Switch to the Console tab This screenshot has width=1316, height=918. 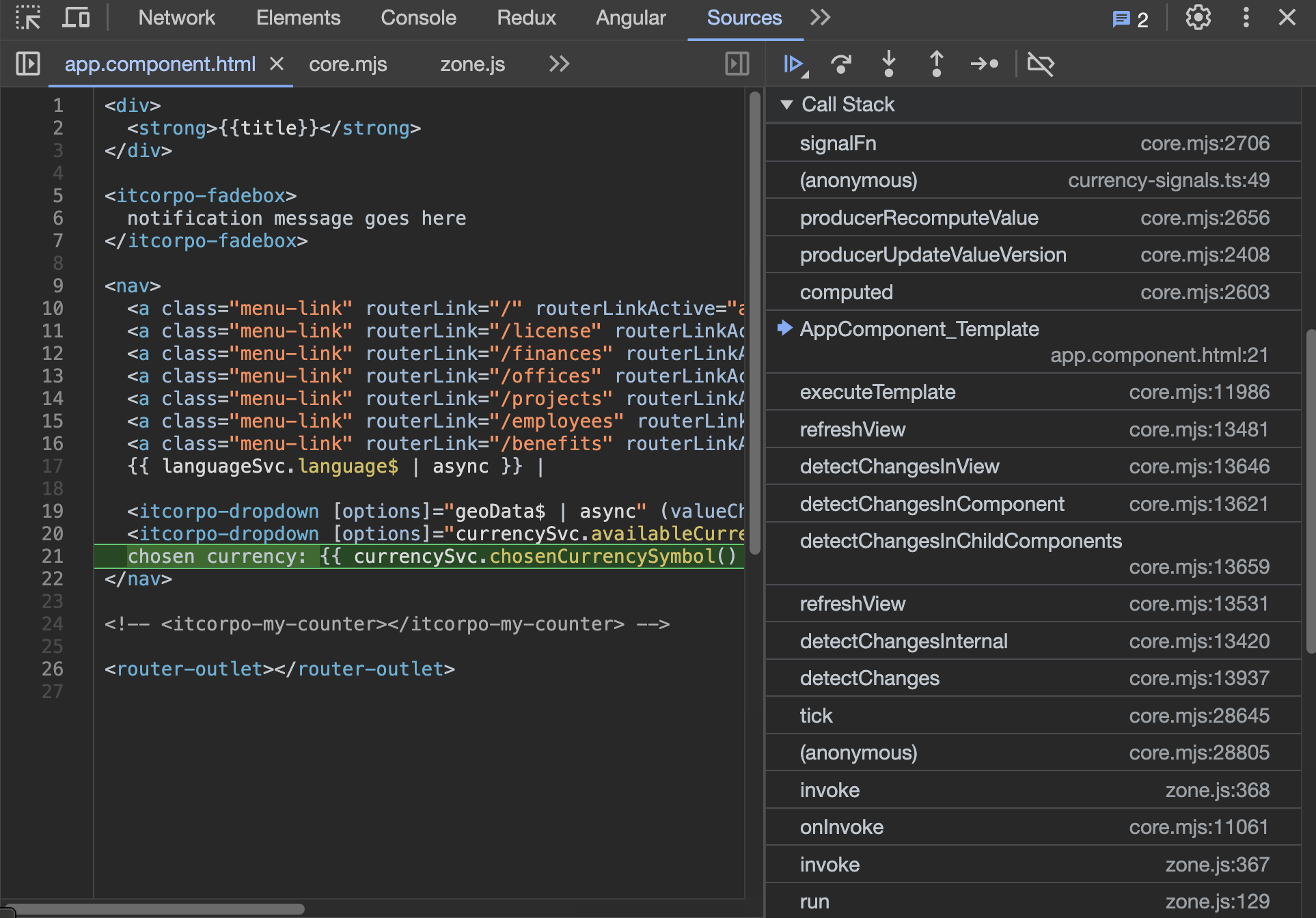(418, 18)
